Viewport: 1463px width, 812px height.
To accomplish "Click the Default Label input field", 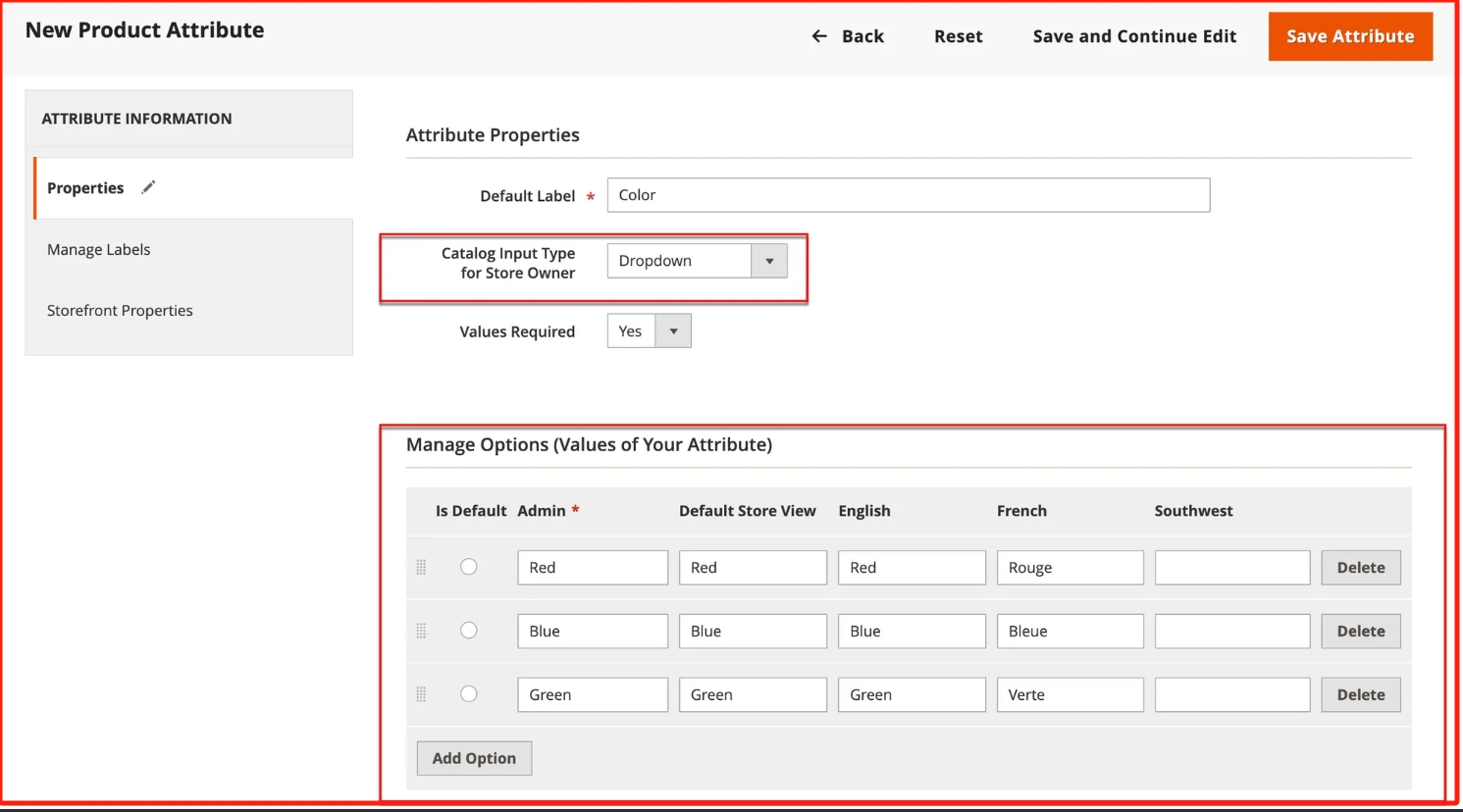I will point(908,195).
